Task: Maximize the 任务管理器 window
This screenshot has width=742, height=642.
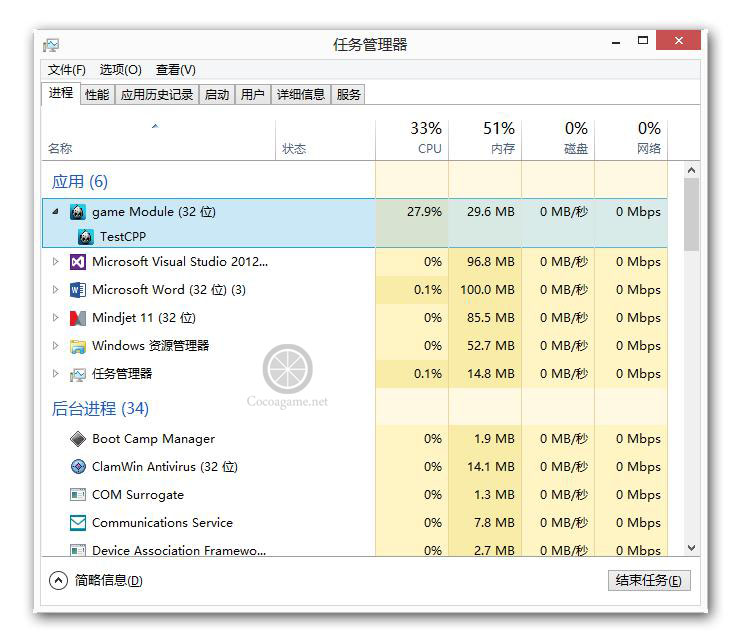Action: coord(643,41)
